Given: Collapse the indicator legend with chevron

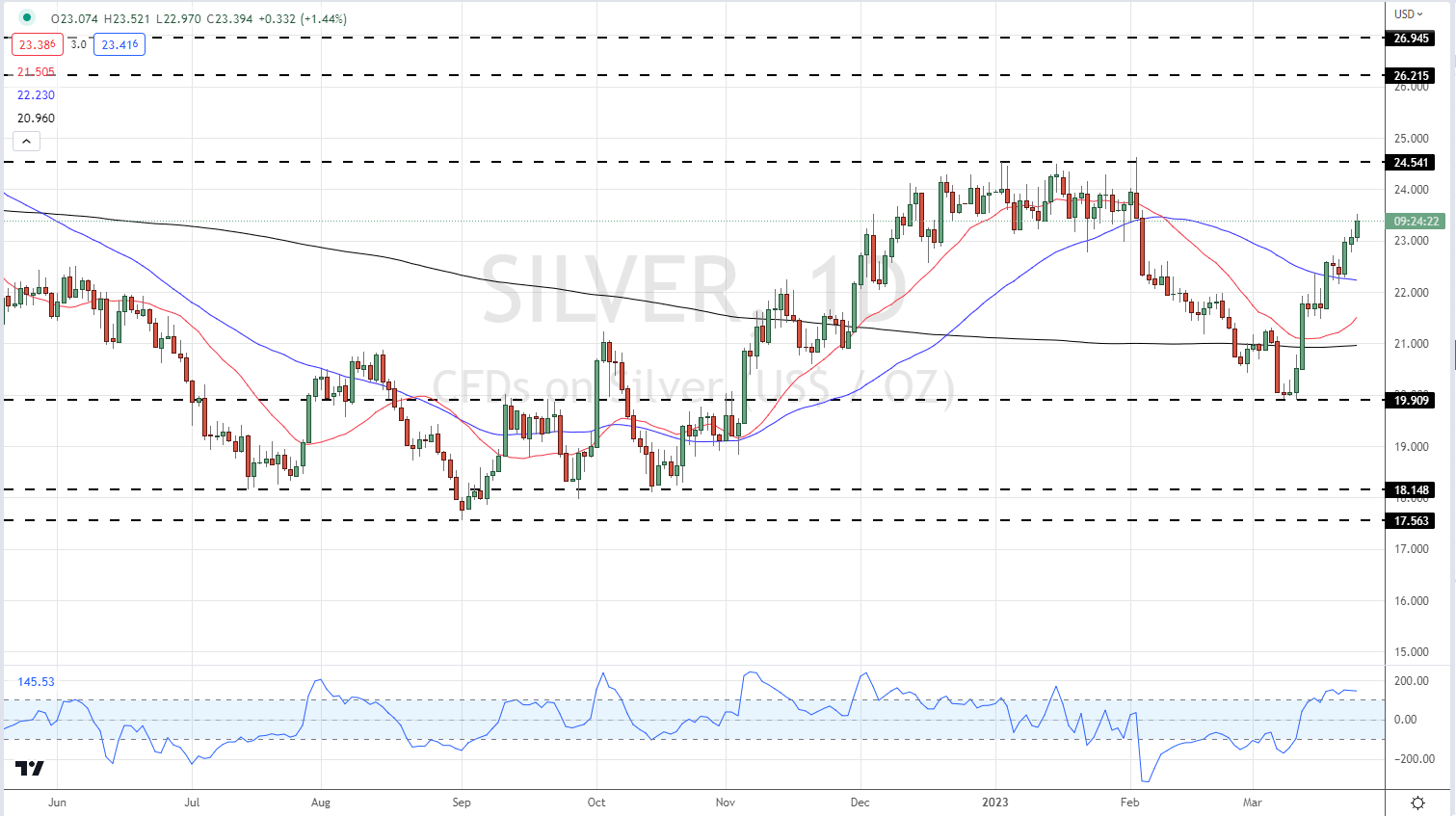Looking at the screenshot, I should click(x=26, y=142).
